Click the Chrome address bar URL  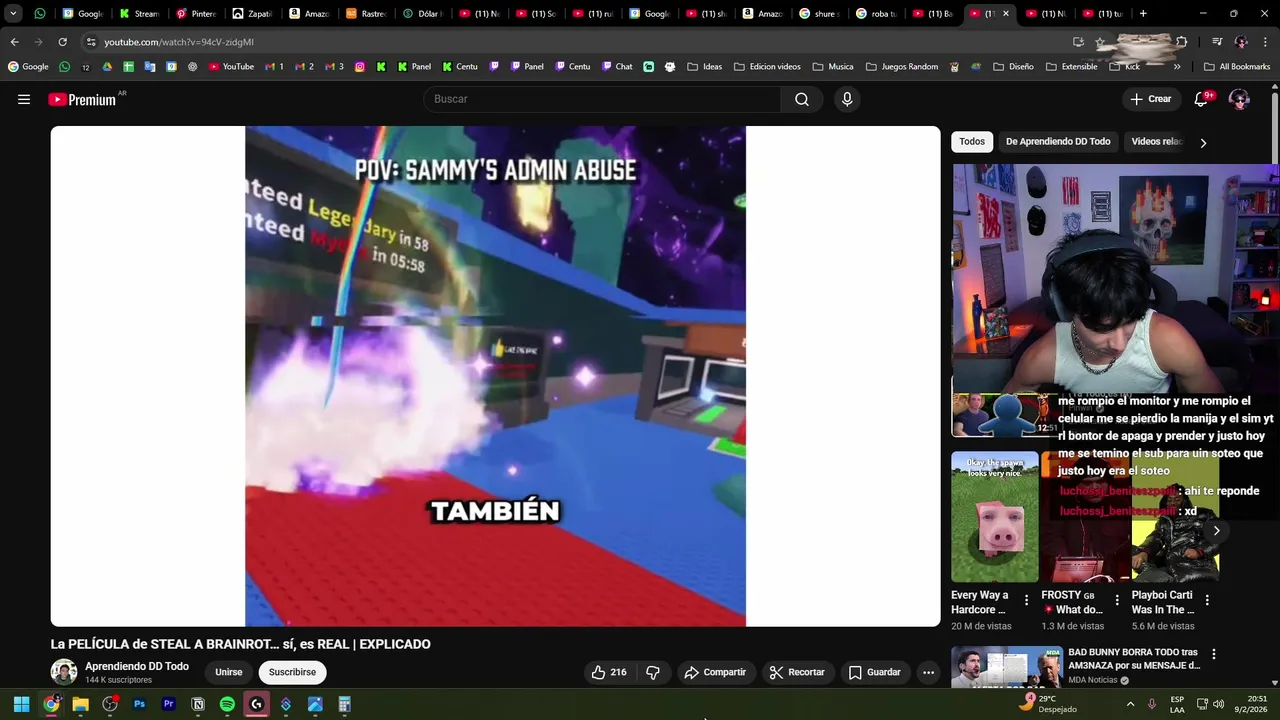coord(179,42)
